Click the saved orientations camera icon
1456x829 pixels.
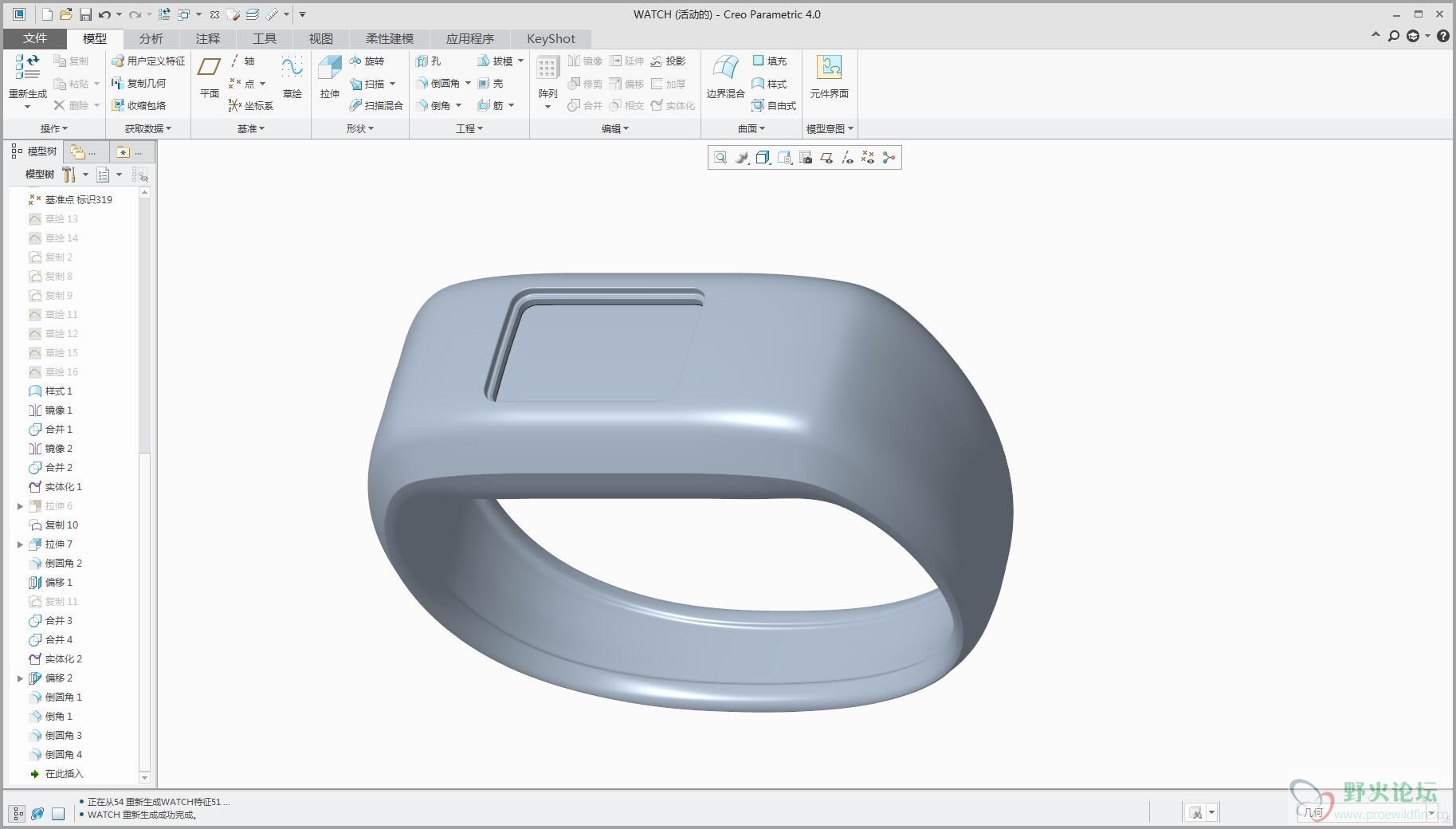pos(806,158)
